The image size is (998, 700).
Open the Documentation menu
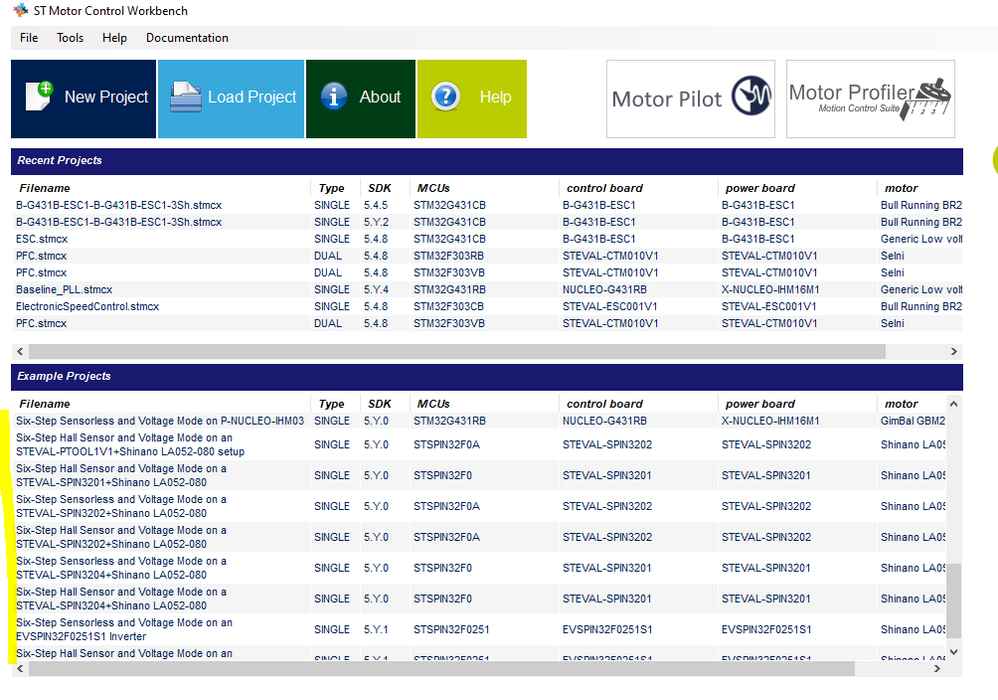[x=187, y=38]
